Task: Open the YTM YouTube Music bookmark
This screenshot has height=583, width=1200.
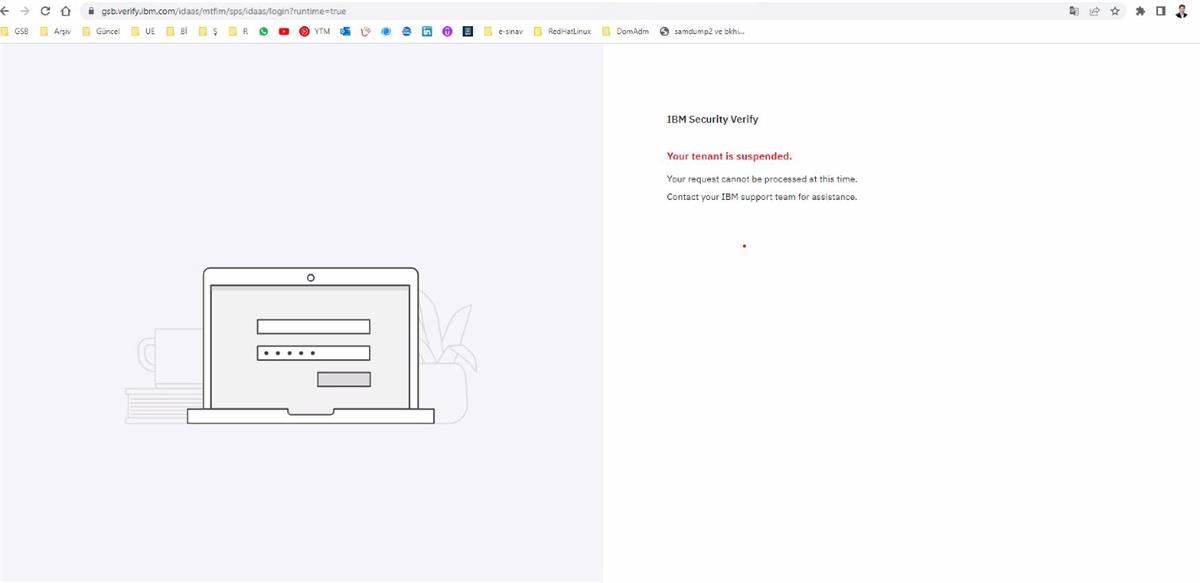Action: tap(314, 31)
